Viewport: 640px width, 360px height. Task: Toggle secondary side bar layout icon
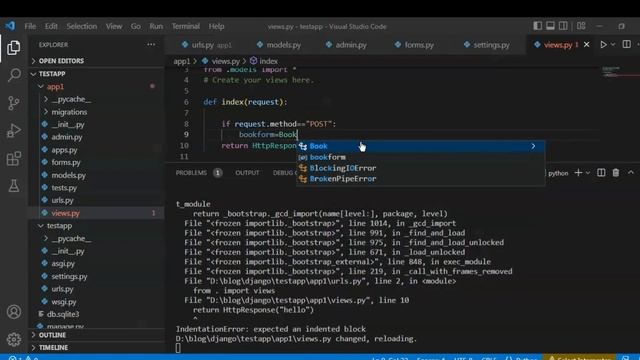(563, 26)
